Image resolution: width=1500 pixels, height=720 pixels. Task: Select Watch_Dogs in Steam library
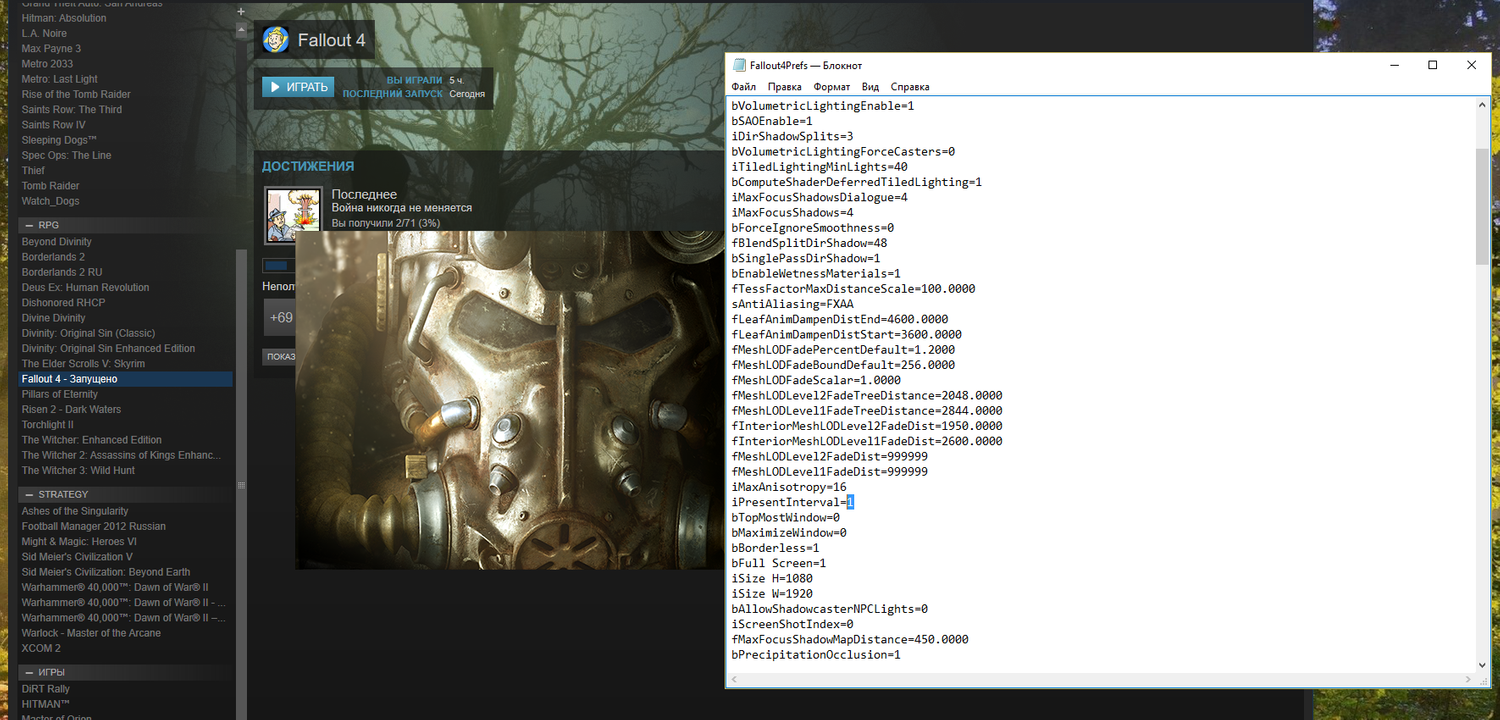tap(50, 201)
